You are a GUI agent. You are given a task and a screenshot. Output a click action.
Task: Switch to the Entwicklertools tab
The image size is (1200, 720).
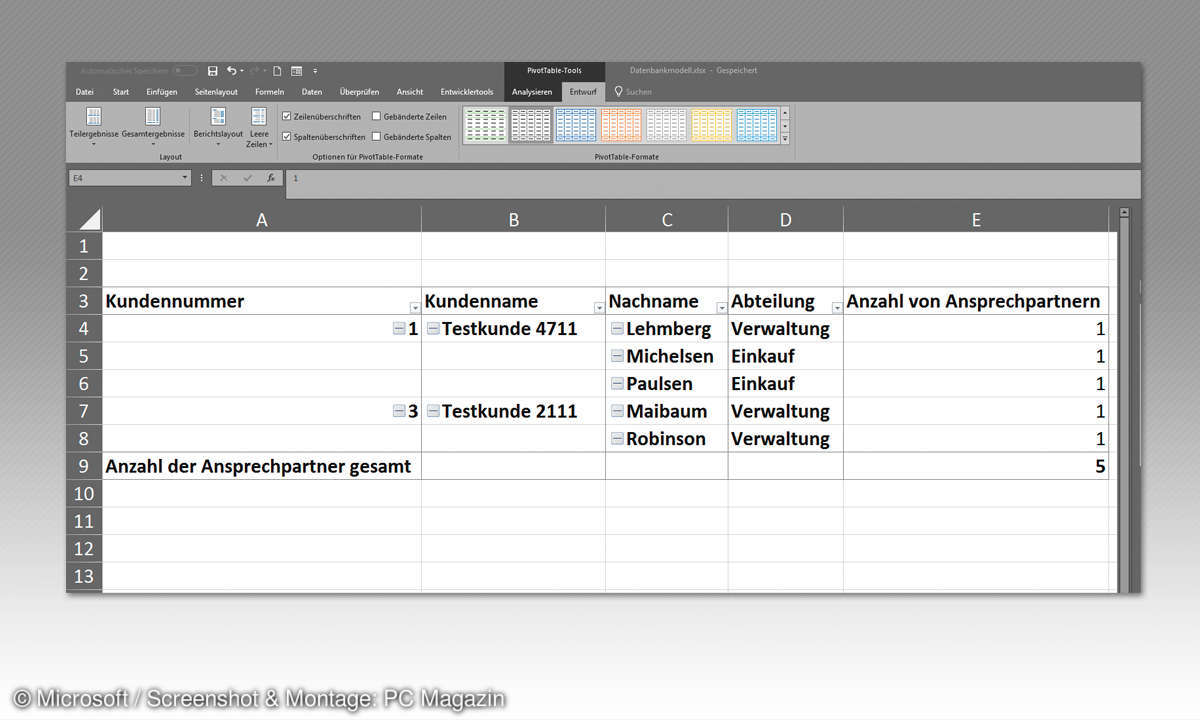tap(467, 92)
